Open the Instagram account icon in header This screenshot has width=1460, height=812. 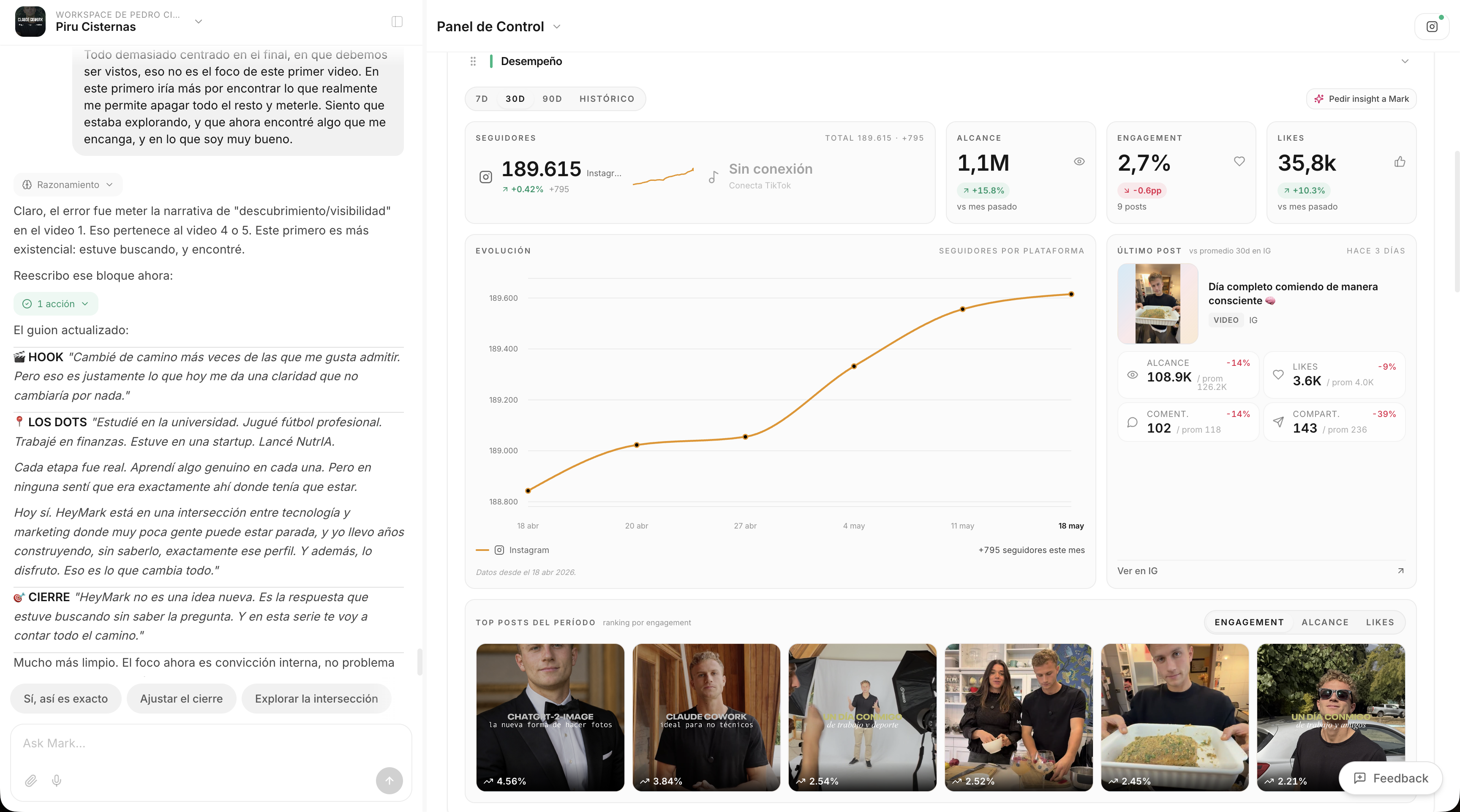click(1432, 27)
